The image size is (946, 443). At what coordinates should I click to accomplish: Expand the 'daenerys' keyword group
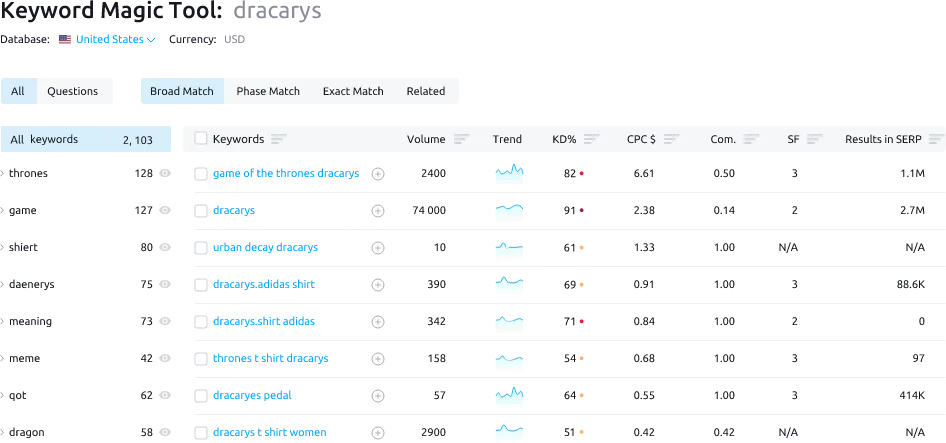coord(3,284)
